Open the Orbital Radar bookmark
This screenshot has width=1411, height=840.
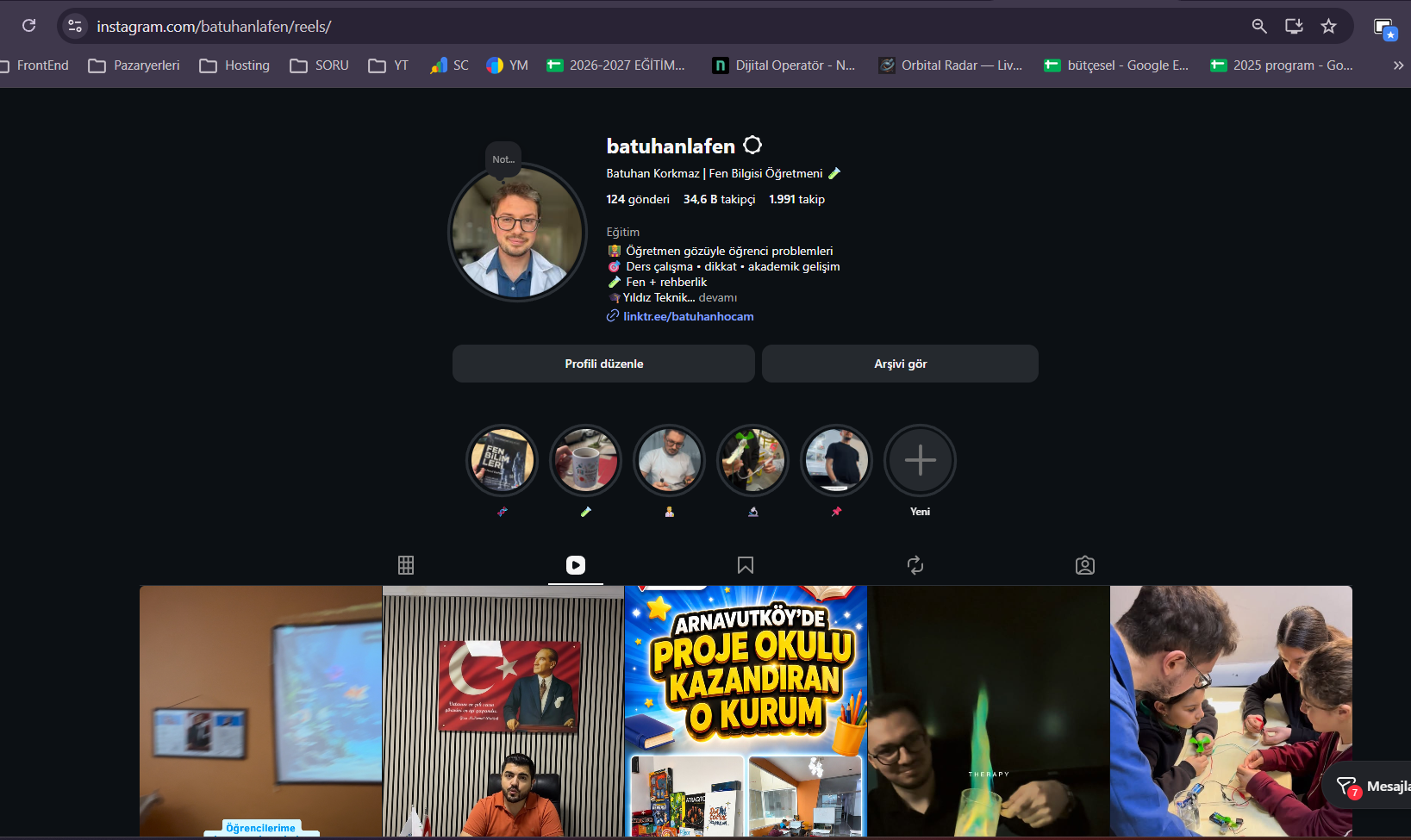950,65
